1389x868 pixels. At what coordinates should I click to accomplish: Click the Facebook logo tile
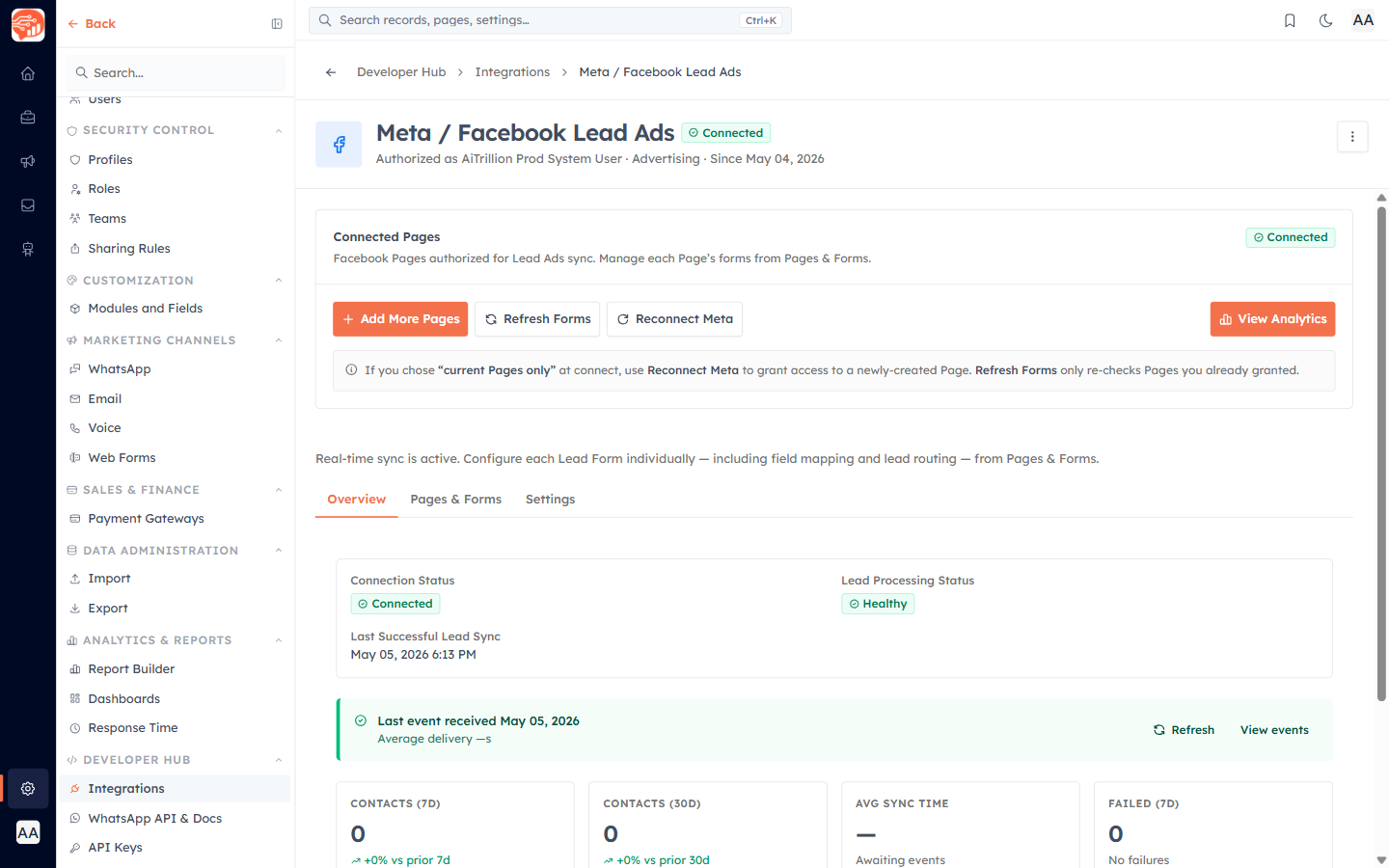coord(339,145)
